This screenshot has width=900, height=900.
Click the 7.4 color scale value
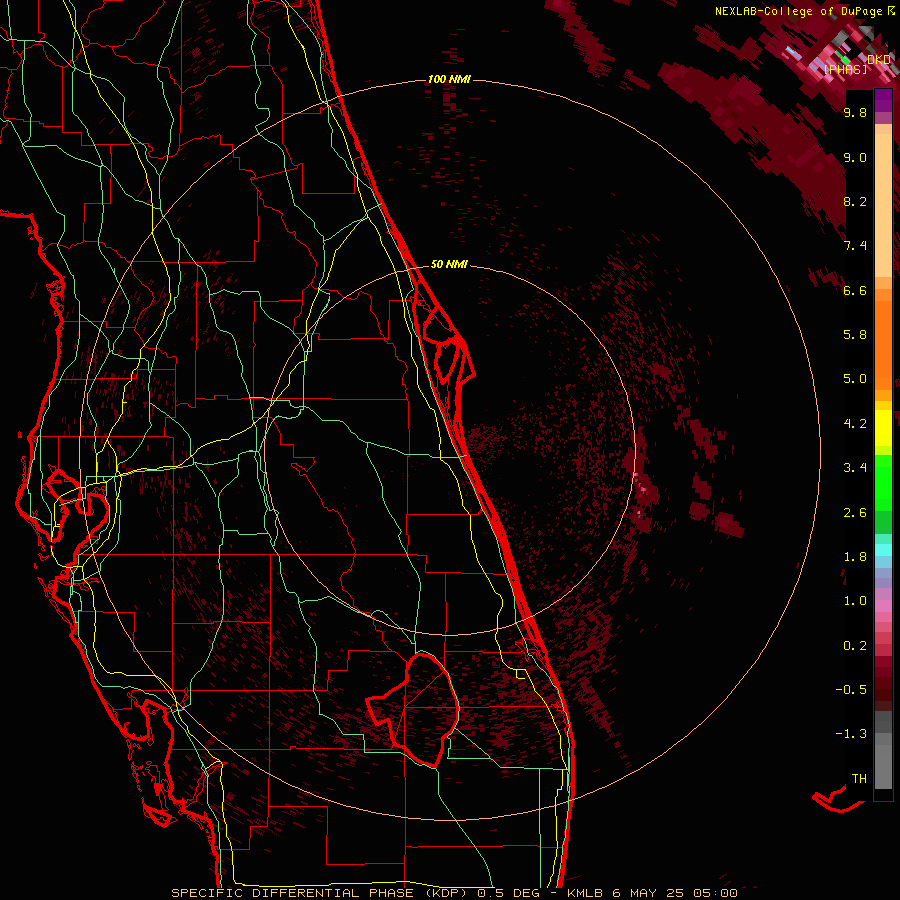[x=855, y=246]
